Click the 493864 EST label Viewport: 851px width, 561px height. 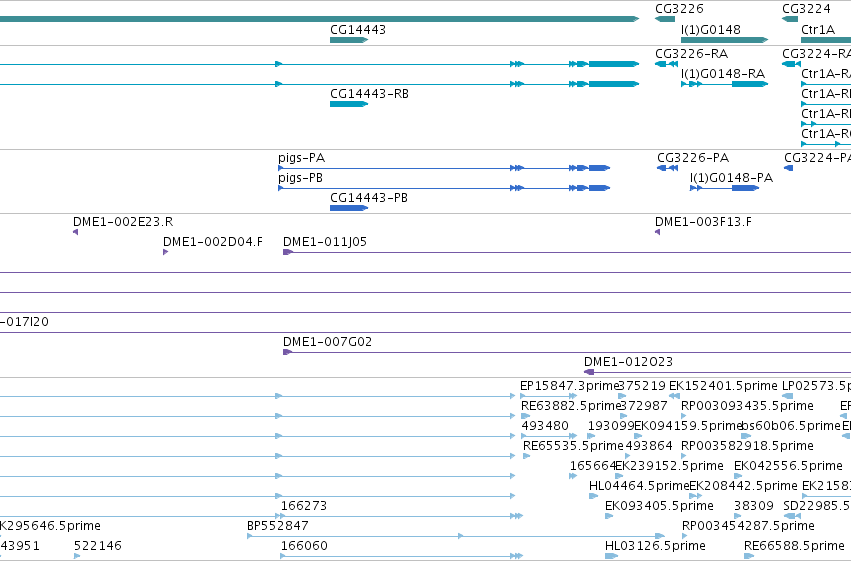click(x=649, y=446)
